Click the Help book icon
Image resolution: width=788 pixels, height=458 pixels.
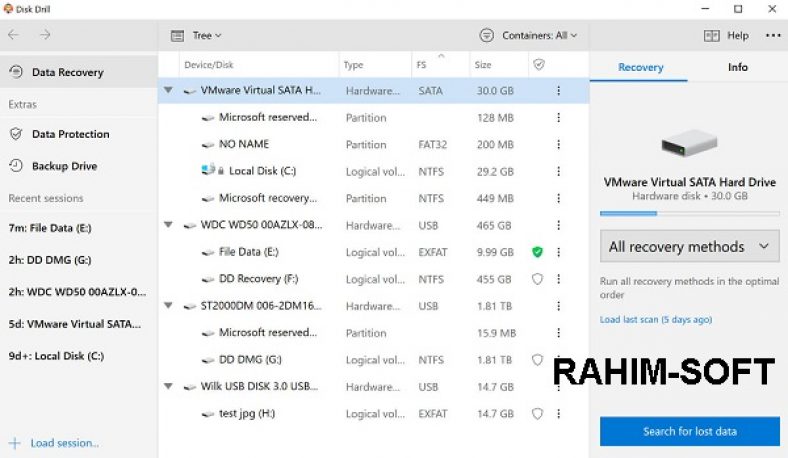711,36
